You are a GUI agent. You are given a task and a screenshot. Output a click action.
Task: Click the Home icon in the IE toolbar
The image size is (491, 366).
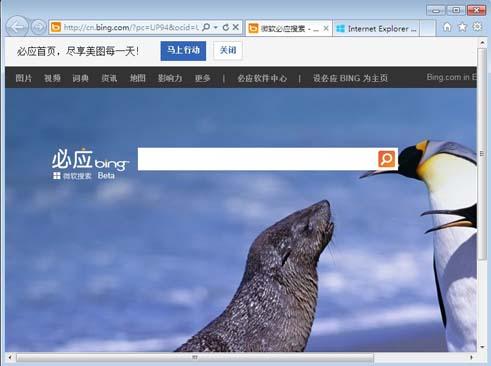point(447,27)
